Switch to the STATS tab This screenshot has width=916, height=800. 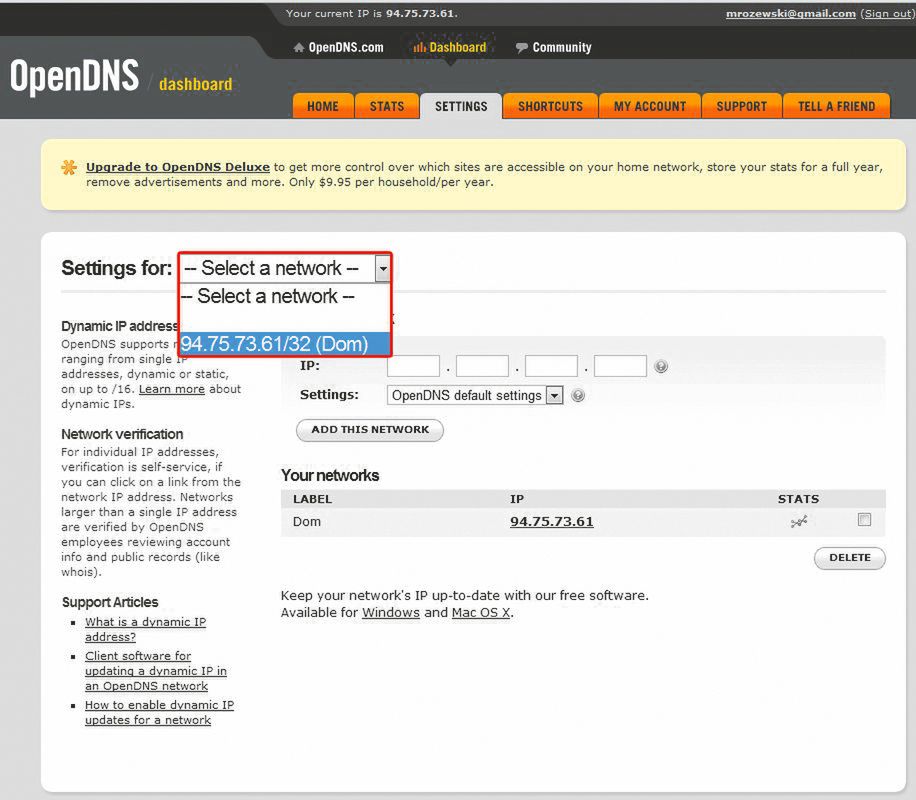[387, 106]
